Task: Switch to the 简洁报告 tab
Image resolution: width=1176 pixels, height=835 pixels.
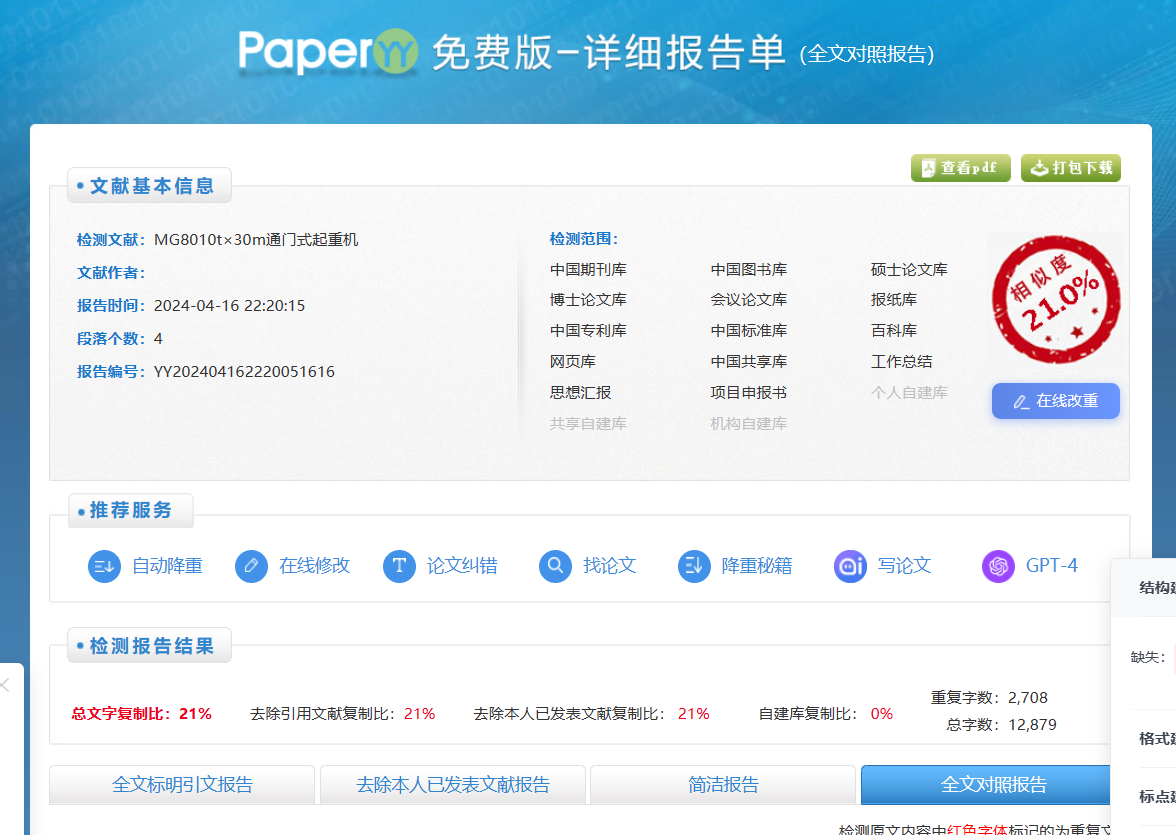Action: pyautogui.click(x=725, y=785)
